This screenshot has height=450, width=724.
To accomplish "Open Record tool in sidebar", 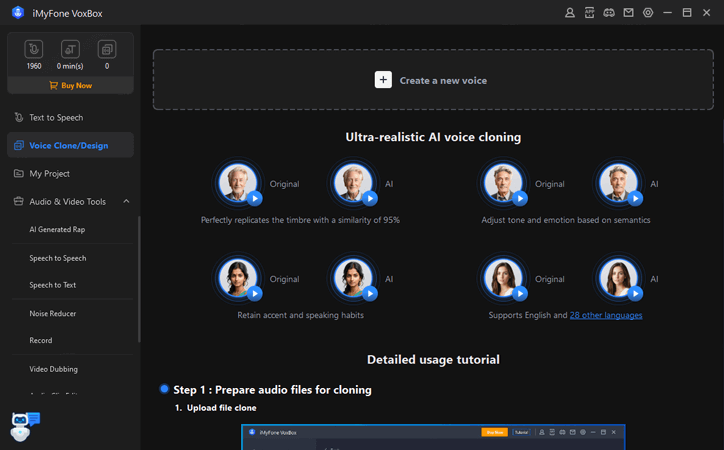I will pos(41,340).
